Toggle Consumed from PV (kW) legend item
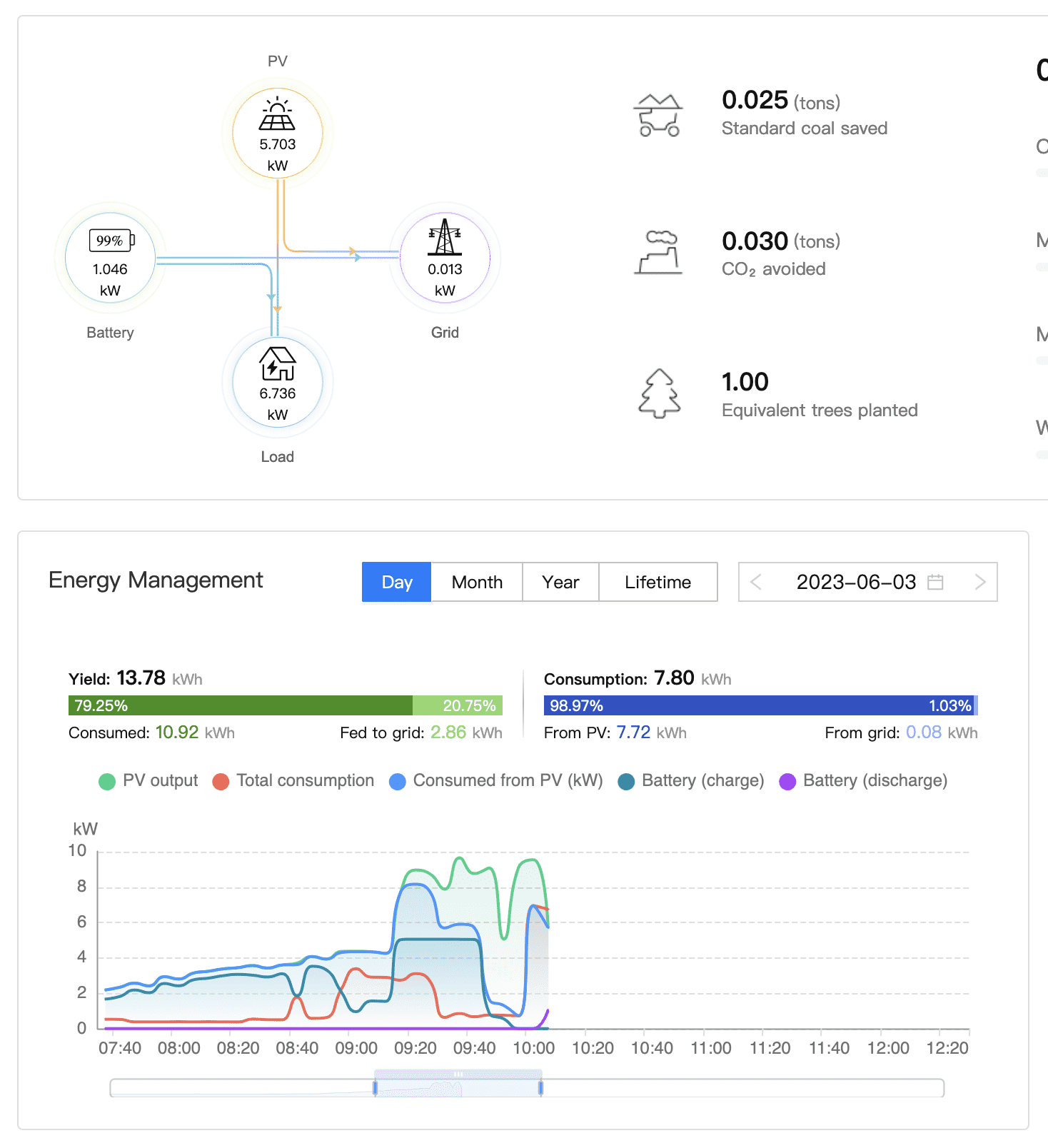This screenshot has width=1048, height=1148. click(496, 781)
